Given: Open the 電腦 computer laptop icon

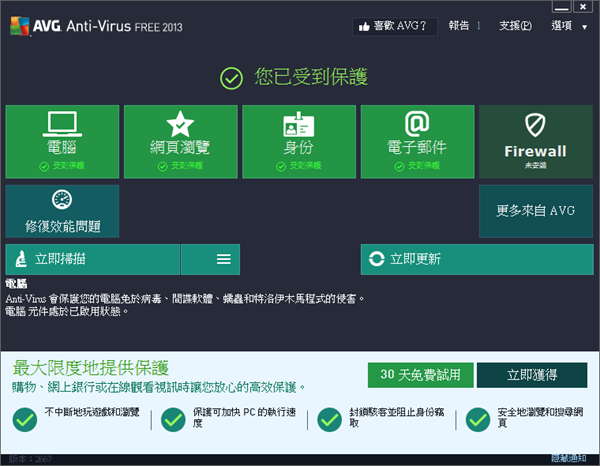Looking at the screenshot, I should click(x=62, y=124).
